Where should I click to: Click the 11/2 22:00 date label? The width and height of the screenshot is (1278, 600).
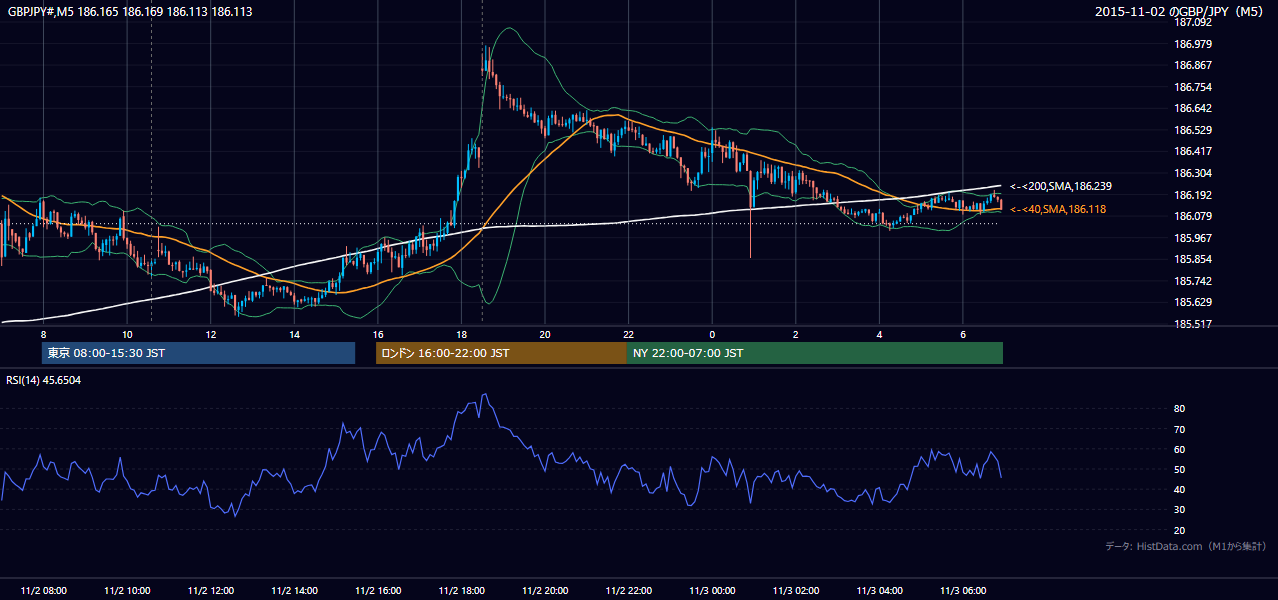[629, 591]
